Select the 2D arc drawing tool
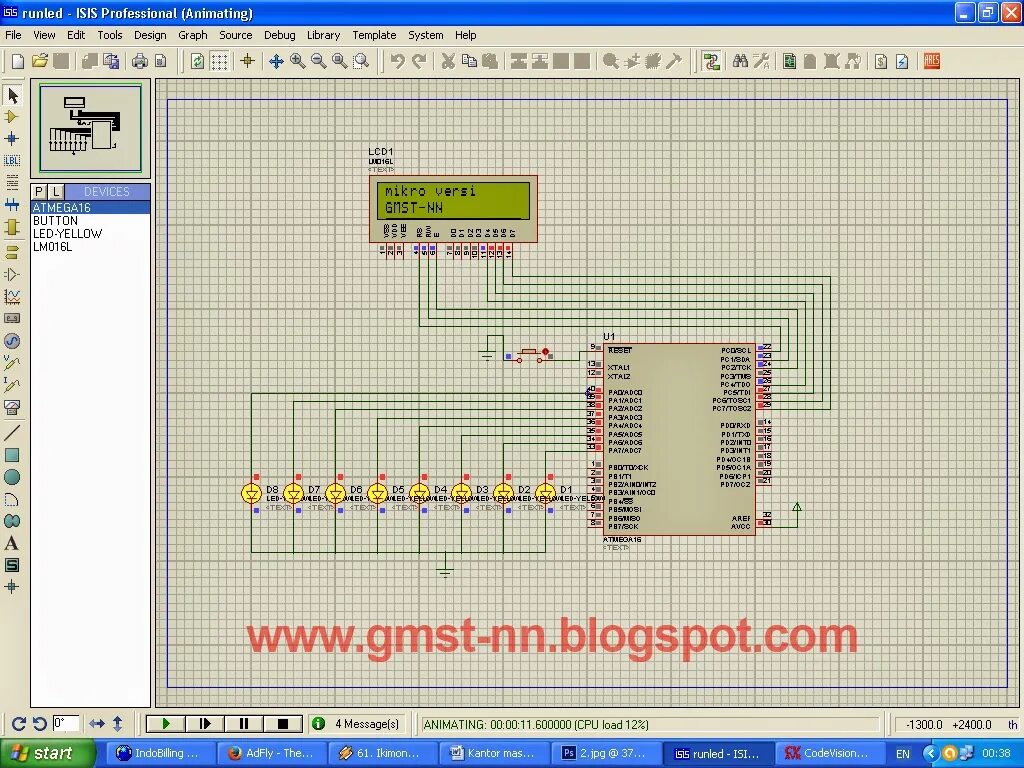Viewport: 1024px width, 768px height. (x=12, y=500)
